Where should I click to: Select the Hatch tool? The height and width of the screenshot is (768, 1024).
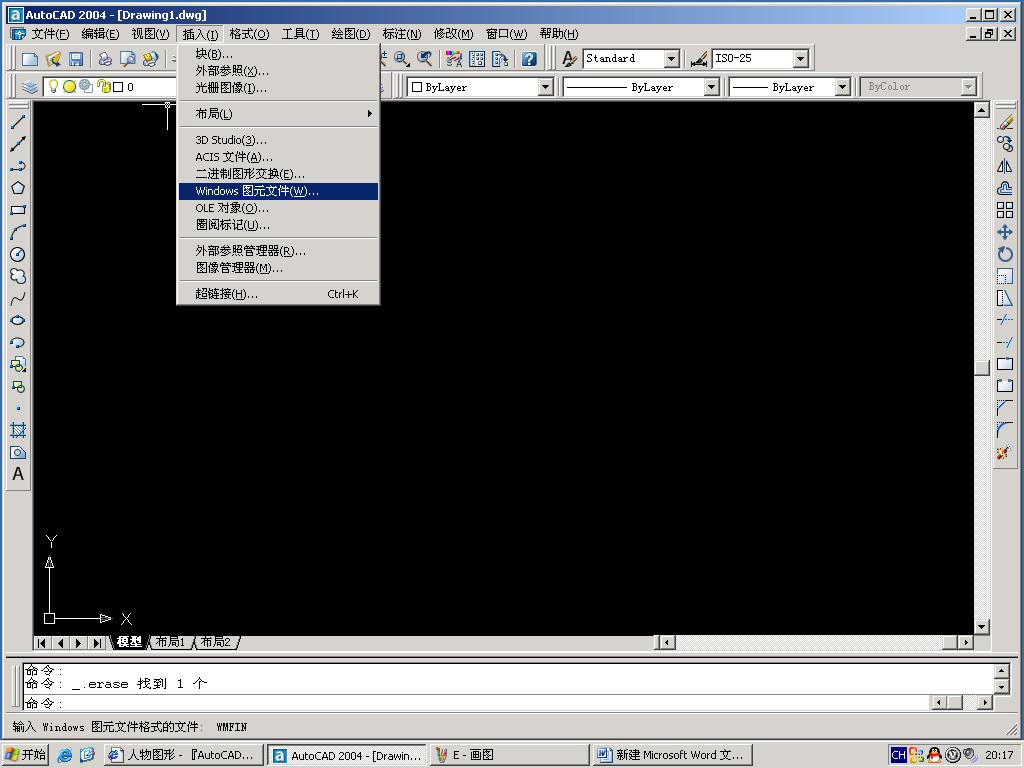coord(18,430)
